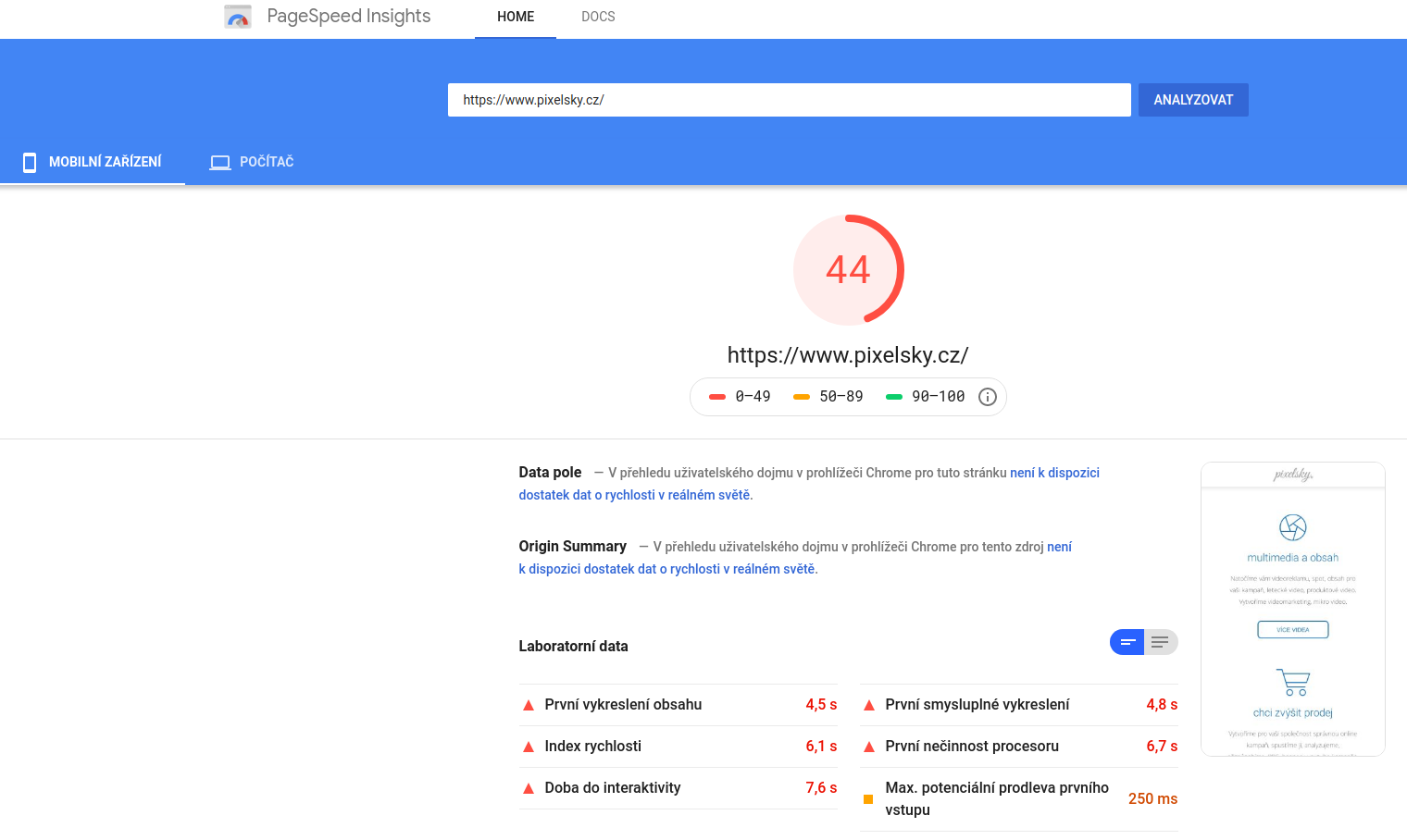Follow the Data pole 'není k dispozici' link
This screenshot has height=840, width=1407.
[x=809, y=484]
